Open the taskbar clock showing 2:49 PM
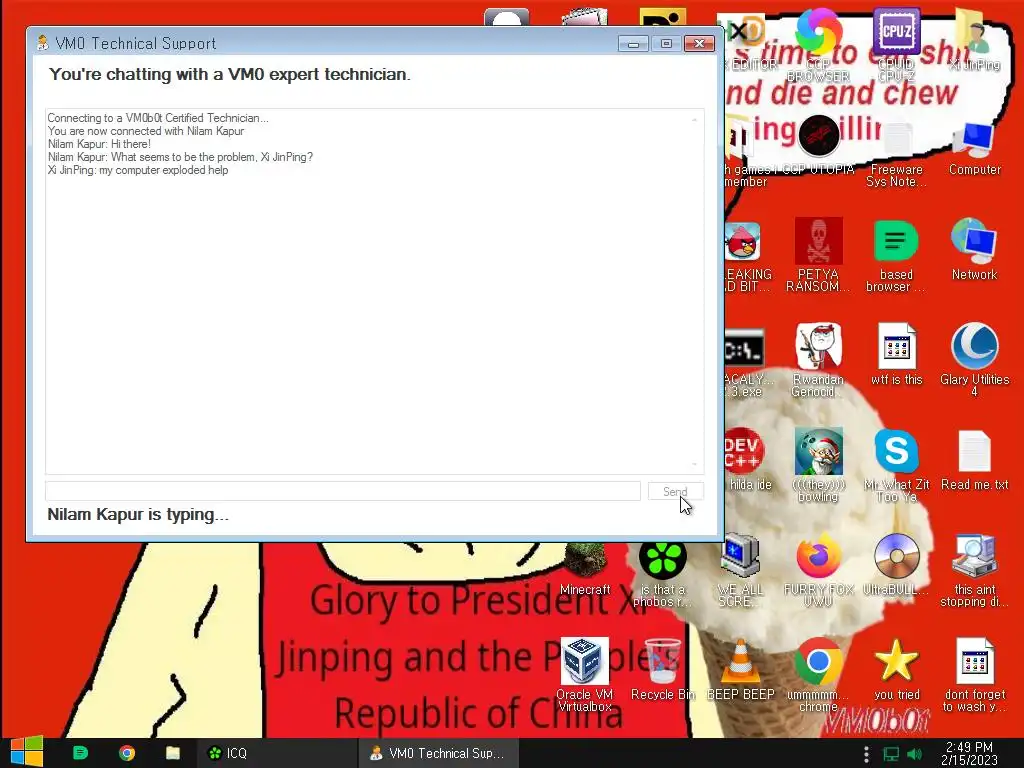The image size is (1024, 768). click(x=969, y=753)
